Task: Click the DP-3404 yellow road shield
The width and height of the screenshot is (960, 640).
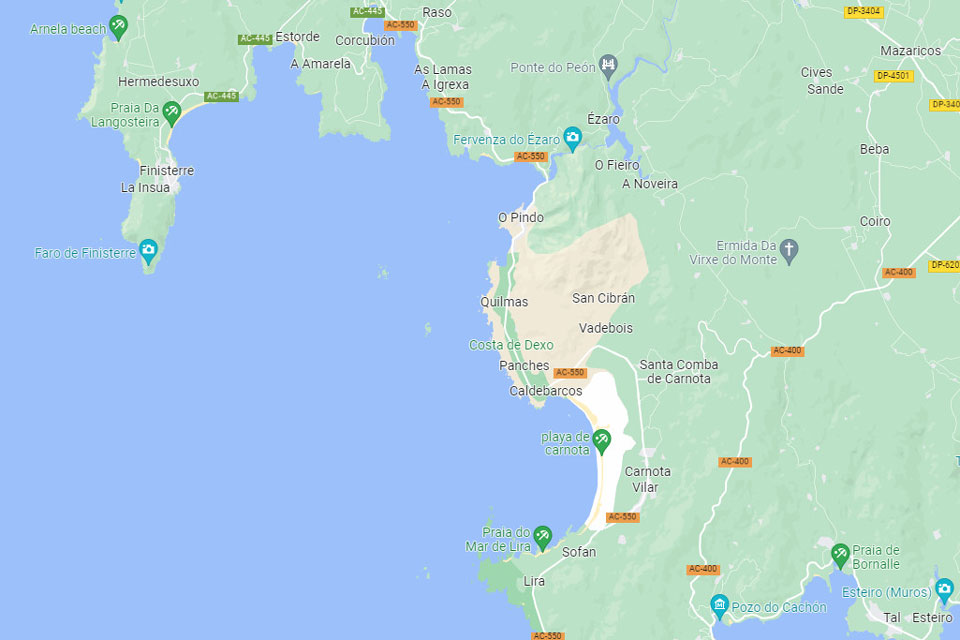Action: tap(863, 11)
